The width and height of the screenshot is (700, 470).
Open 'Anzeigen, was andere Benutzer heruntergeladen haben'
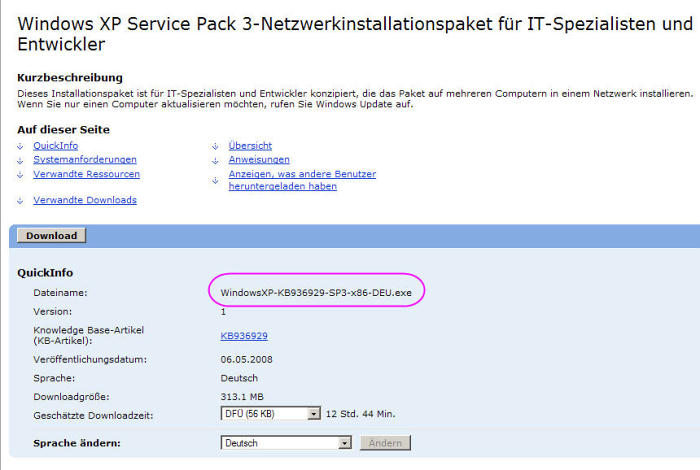click(302, 180)
